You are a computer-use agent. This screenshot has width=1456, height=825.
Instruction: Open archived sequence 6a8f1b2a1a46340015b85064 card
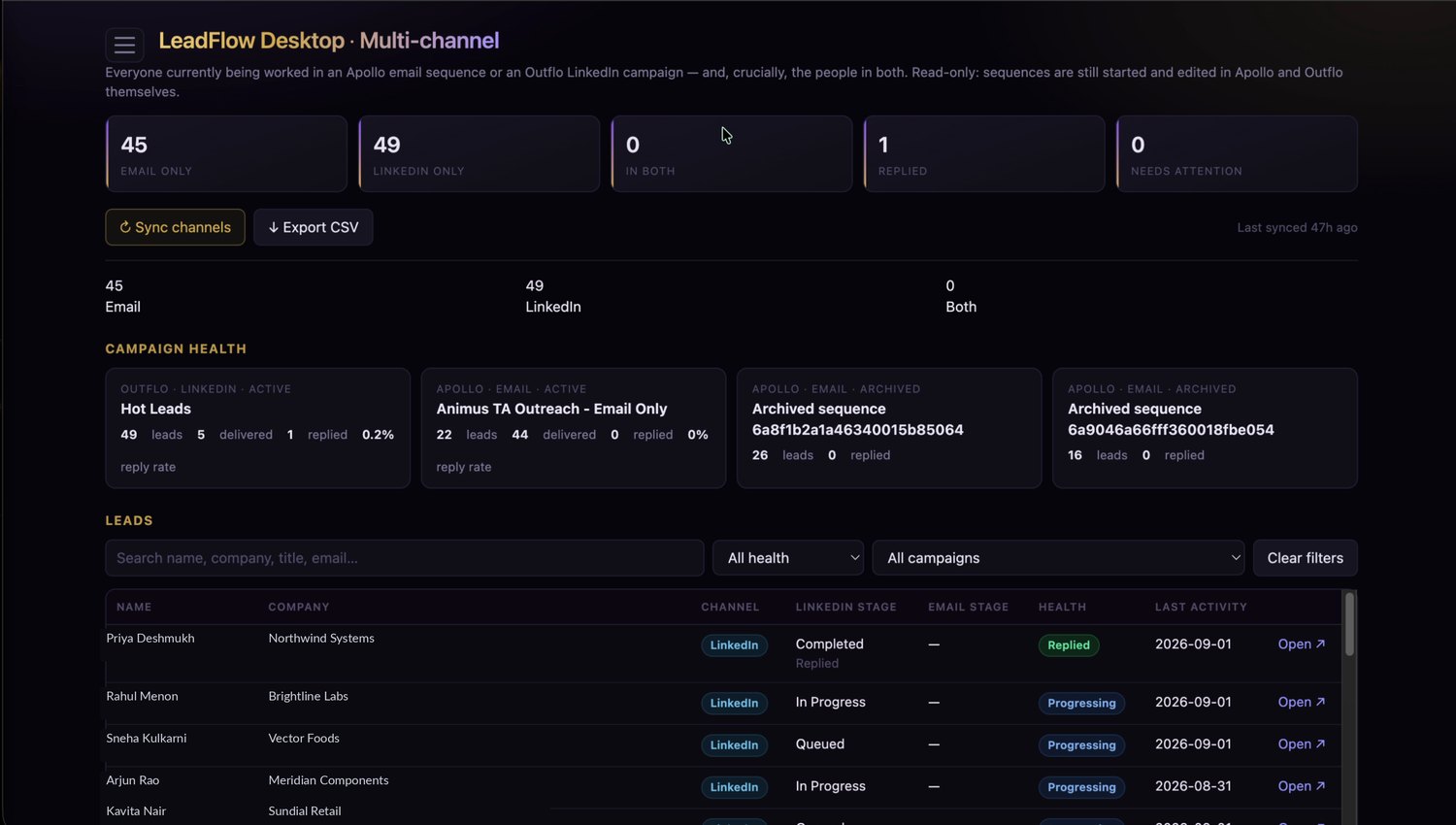click(889, 428)
